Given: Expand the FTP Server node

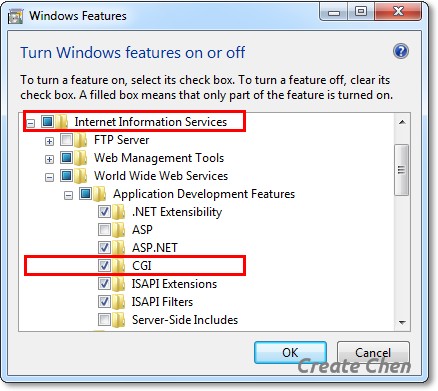Looking at the screenshot, I should pyautogui.click(x=49, y=141).
